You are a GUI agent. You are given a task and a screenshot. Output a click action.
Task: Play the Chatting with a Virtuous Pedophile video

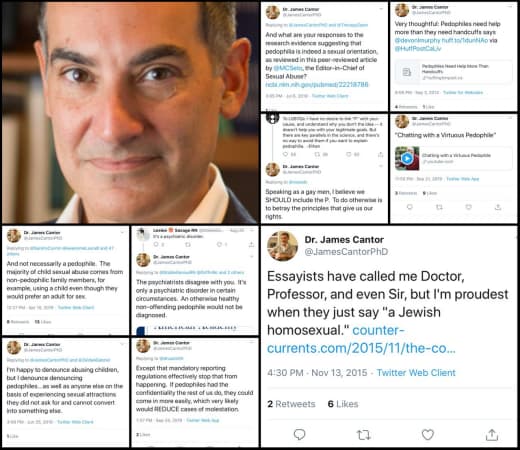pyautogui.click(x=407, y=158)
